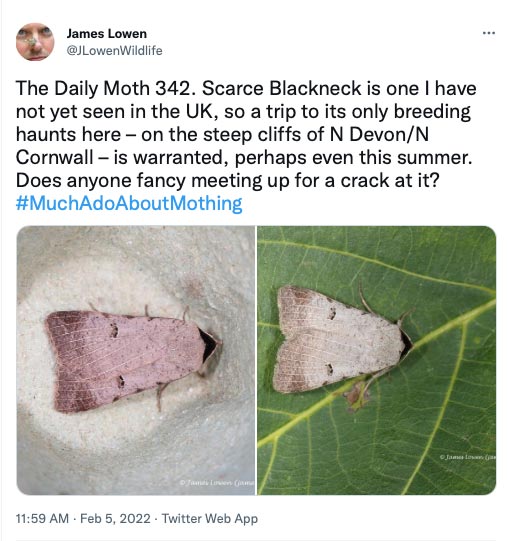Viewport: 508px width, 541px height.
Task: Open the three-dot more options menu
Action: coord(489,33)
